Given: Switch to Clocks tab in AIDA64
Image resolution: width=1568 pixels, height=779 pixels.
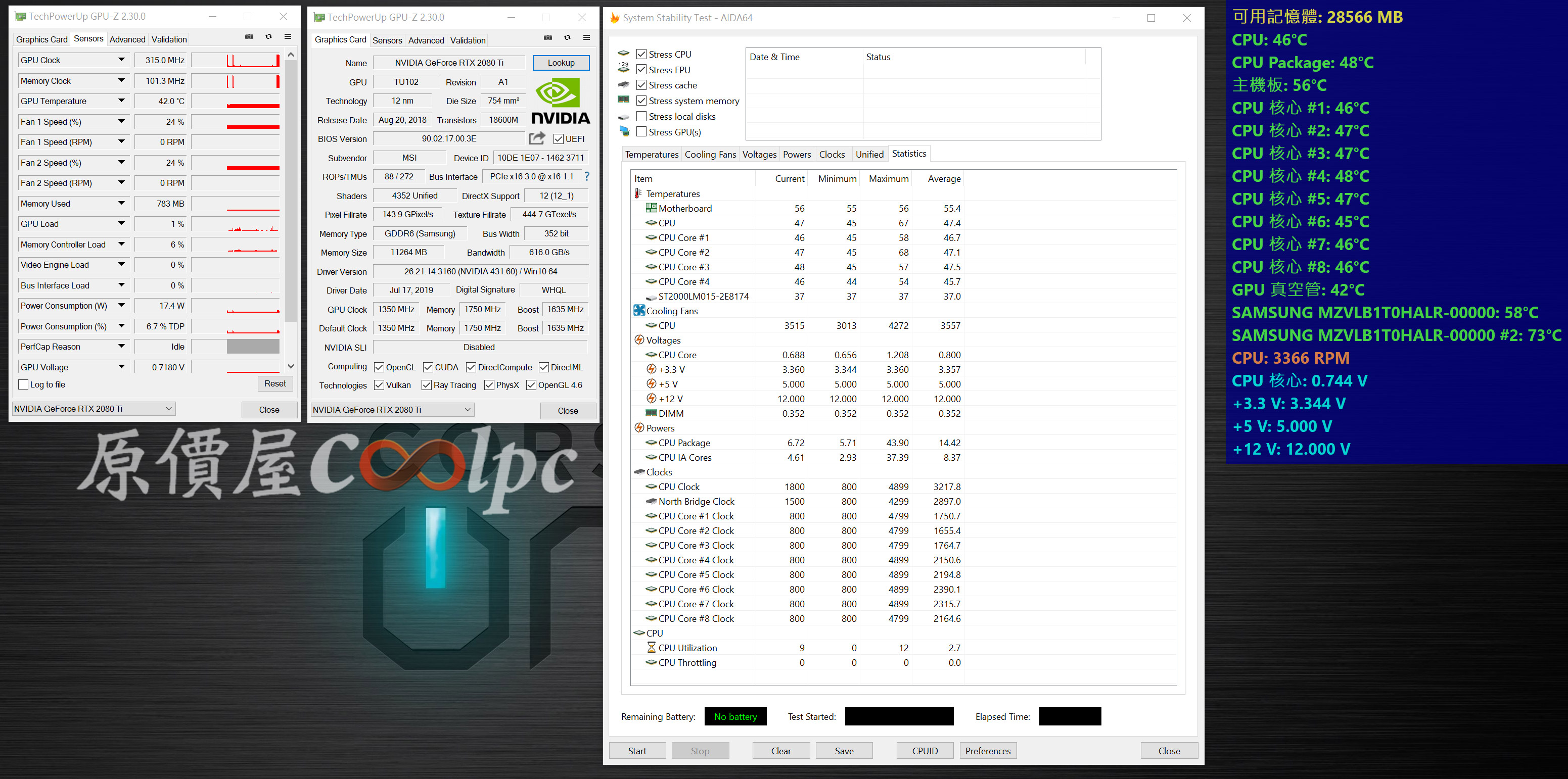Looking at the screenshot, I should click(x=832, y=155).
